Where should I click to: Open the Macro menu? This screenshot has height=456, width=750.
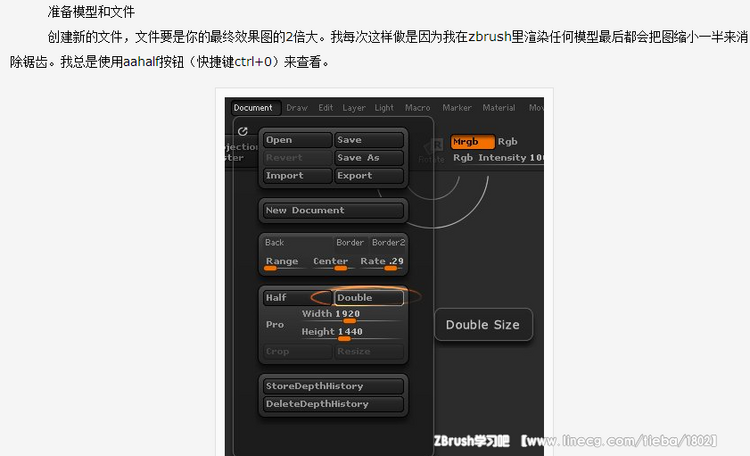tap(418, 108)
